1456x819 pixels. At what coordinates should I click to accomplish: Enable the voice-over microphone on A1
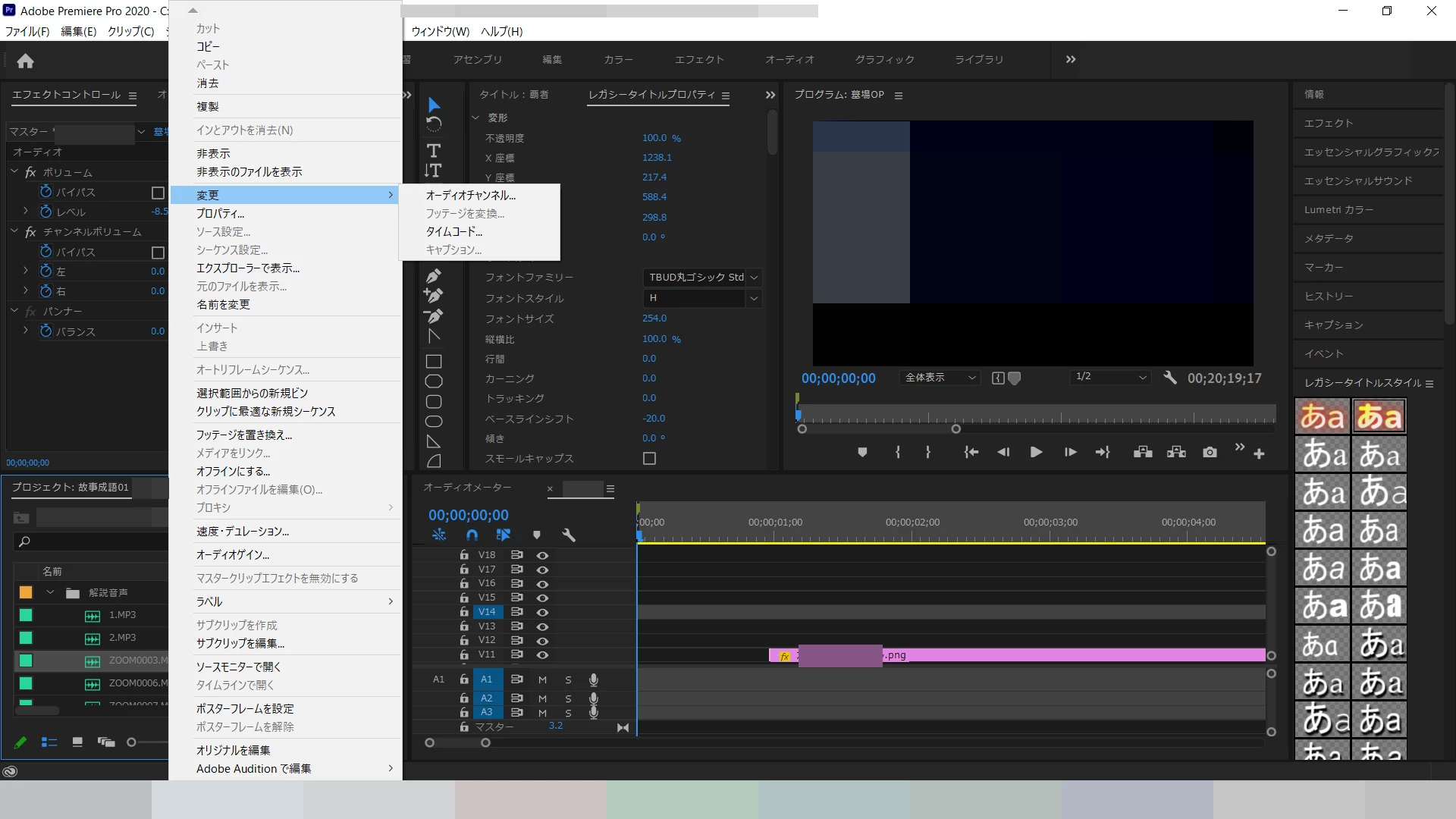pos(594,679)
